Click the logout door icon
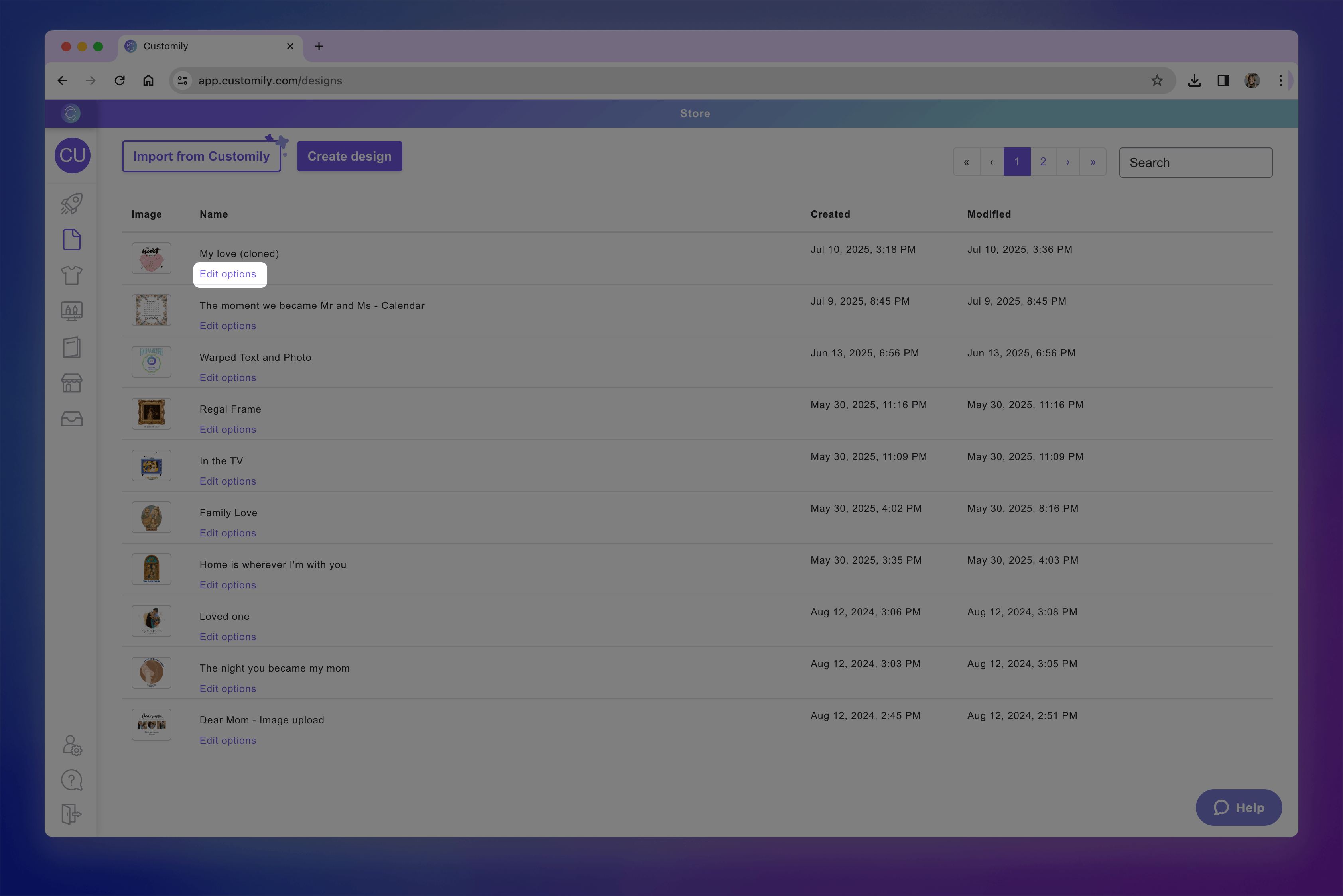Screen dimensions: 1343x896 pyautogui.click(x=71, y=814)
